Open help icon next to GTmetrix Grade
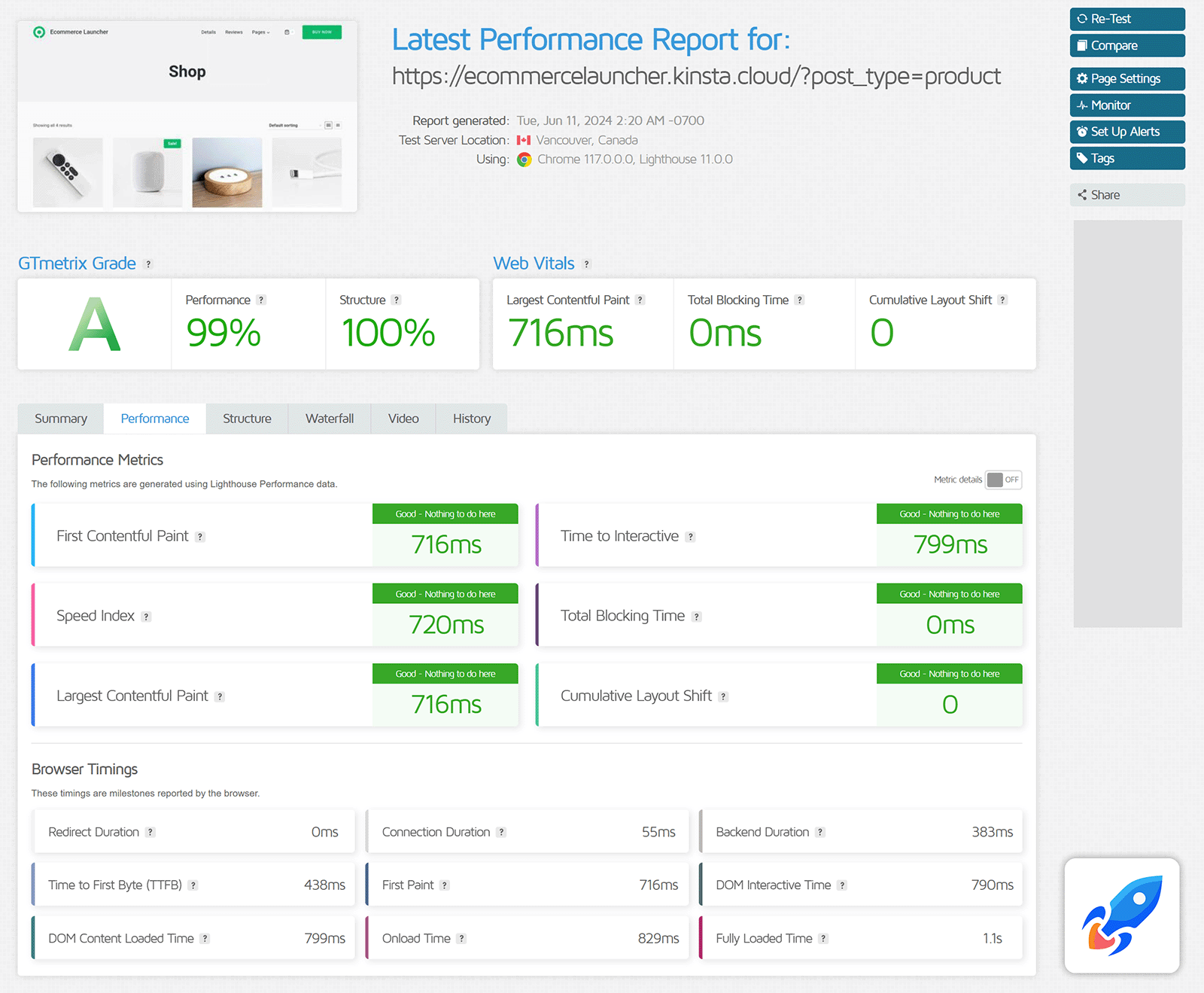The width and height of the screenshot is (1204, 993). click(x=148, y=264)
